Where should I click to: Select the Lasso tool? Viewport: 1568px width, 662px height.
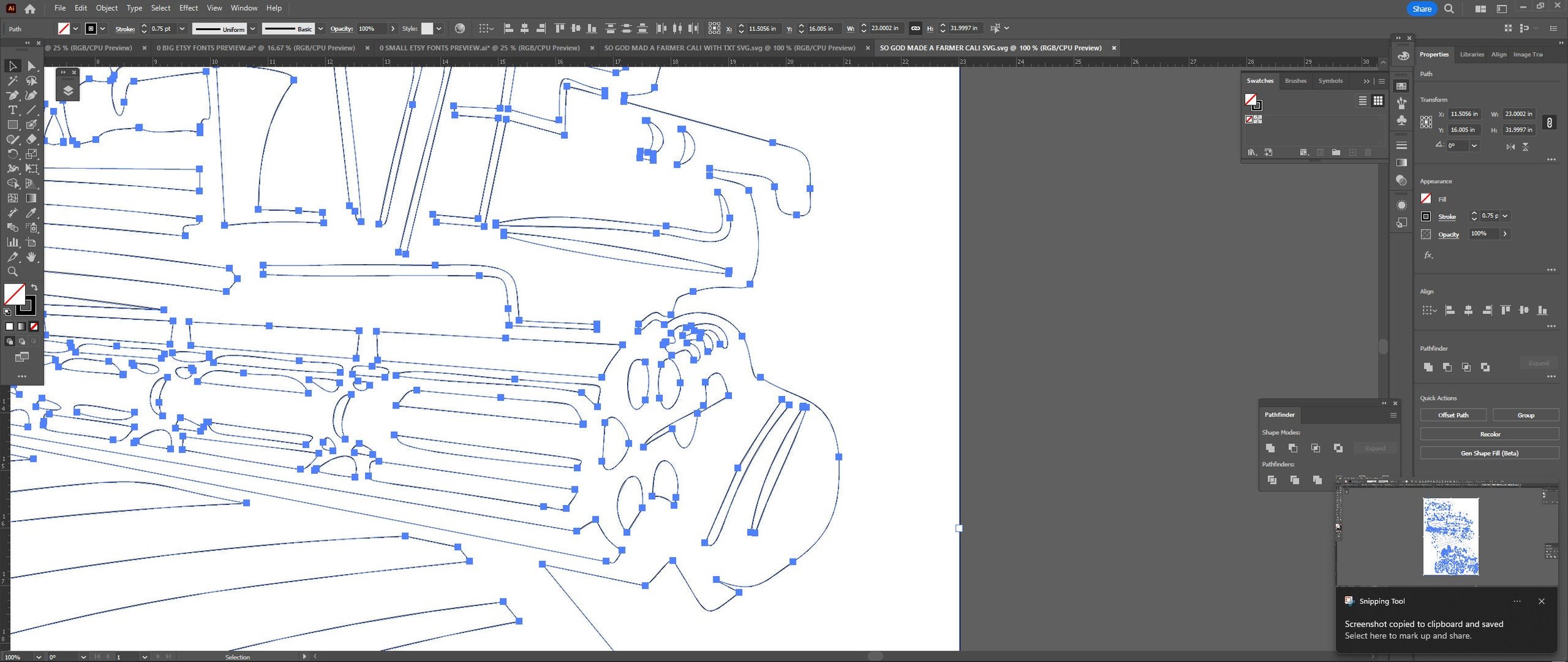click(31, 81)
